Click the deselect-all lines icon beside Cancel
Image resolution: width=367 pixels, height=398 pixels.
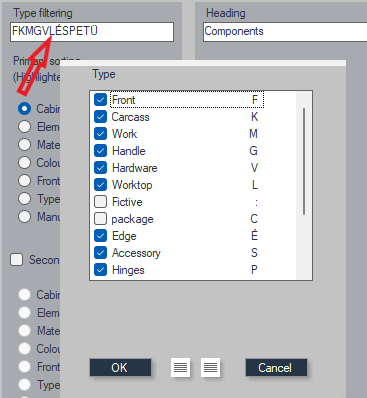(x=210, y=368)
